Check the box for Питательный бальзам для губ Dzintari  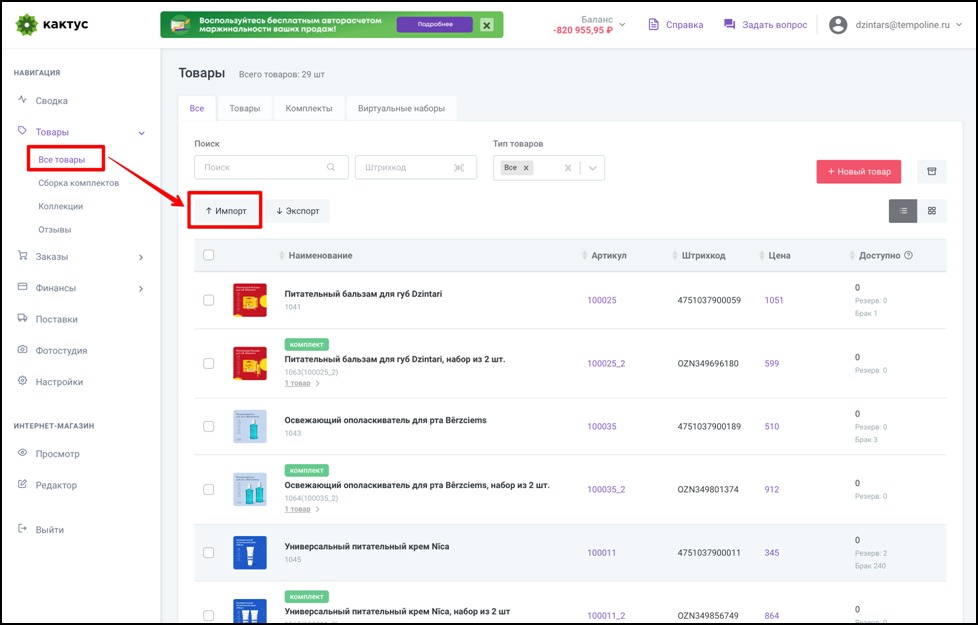pos(208,300)
